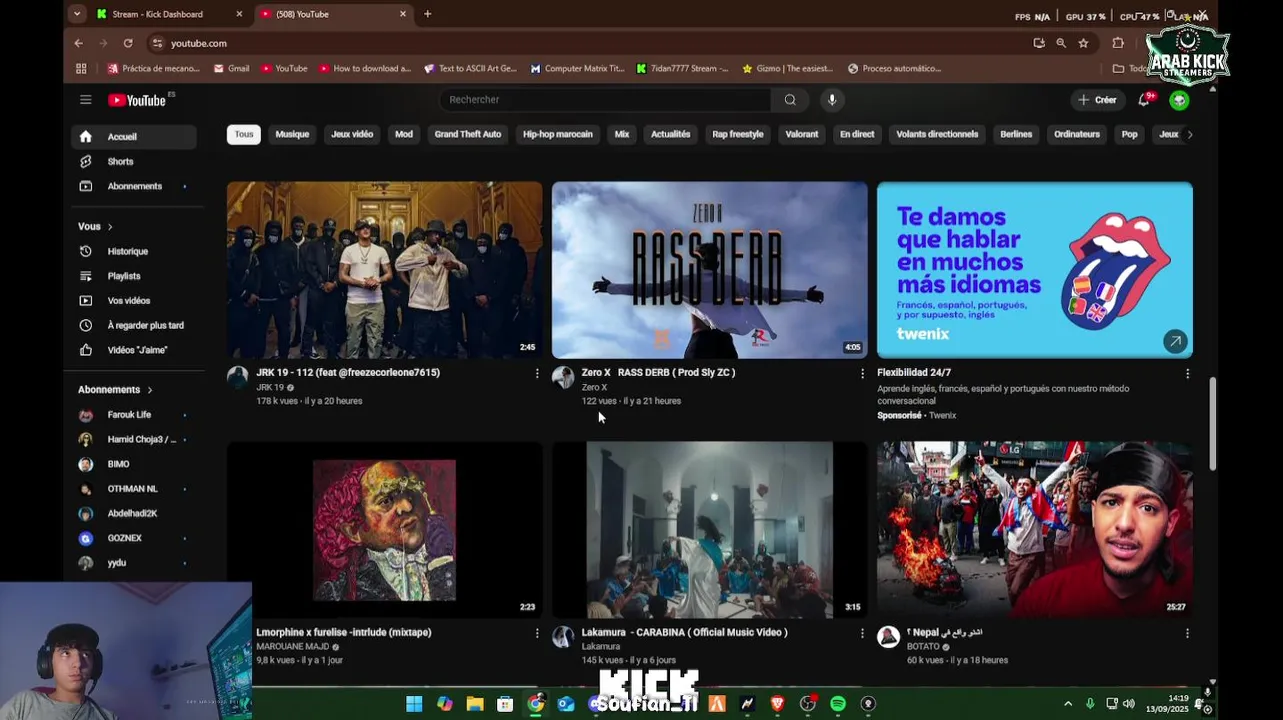
Task: Open the browser extensions puzzle icon
Action: (x=1118, y=43)
